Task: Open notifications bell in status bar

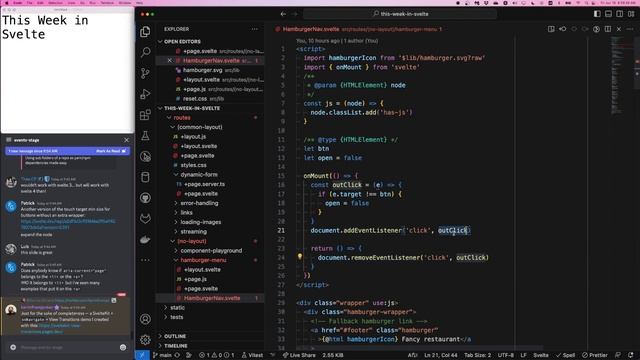Action: coord(631,355)
